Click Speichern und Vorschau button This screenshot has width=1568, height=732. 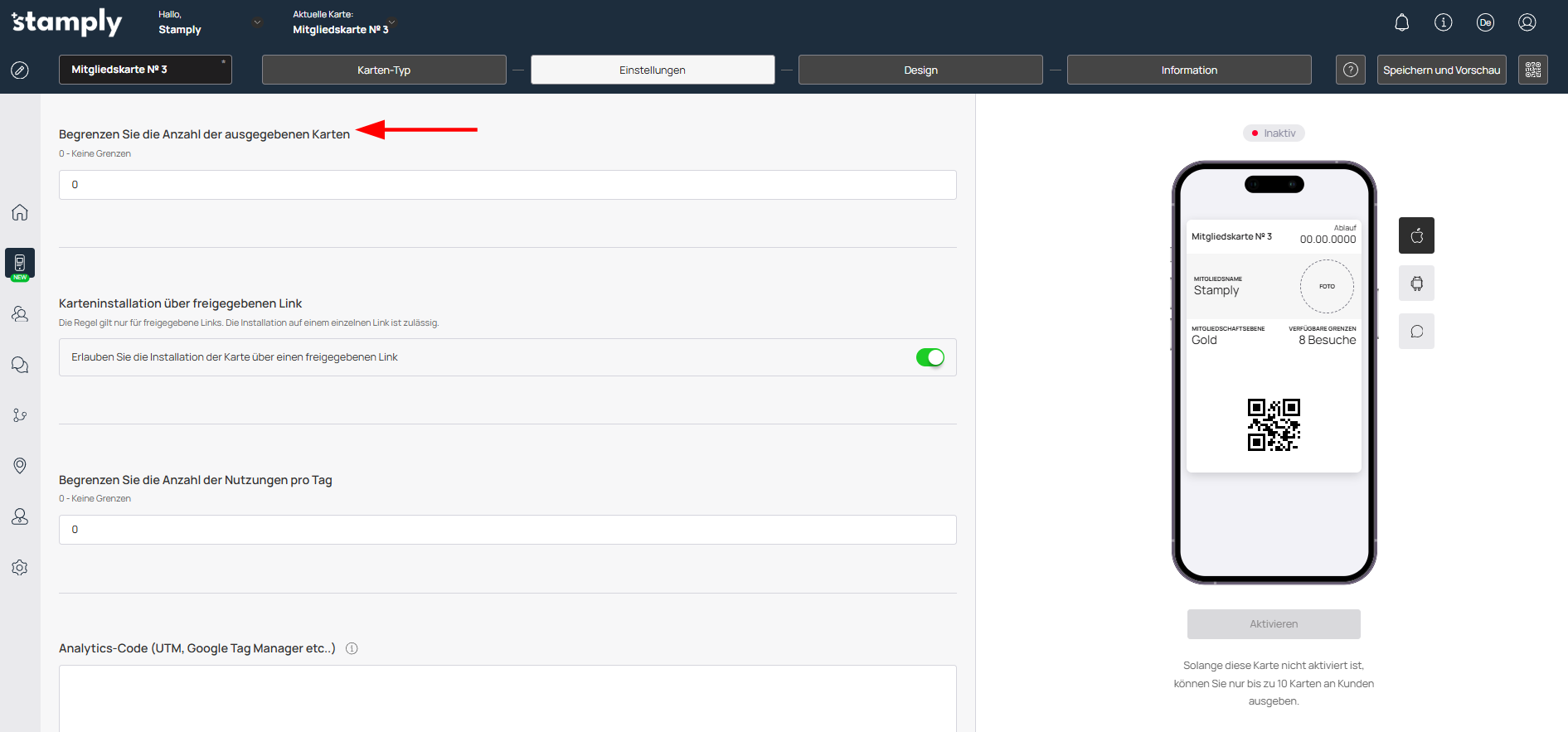tap(1441, 70)
